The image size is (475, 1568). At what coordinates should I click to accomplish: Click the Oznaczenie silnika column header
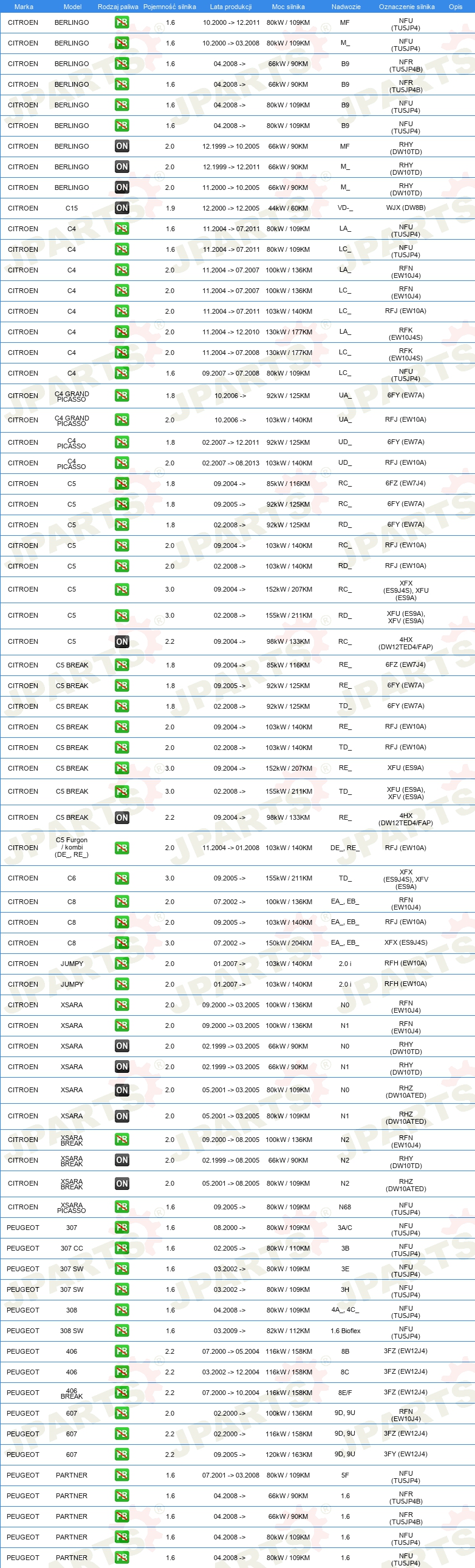(x=407, y=7)
